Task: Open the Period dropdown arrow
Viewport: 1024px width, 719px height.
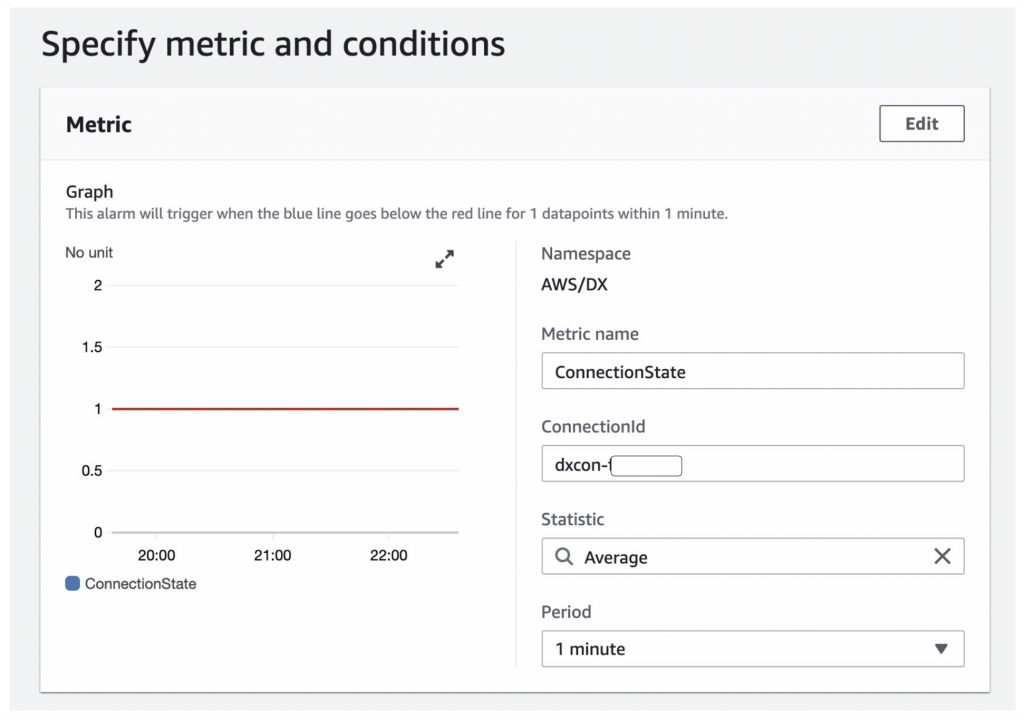Action: pyautogui.click(x=940, y=649)
